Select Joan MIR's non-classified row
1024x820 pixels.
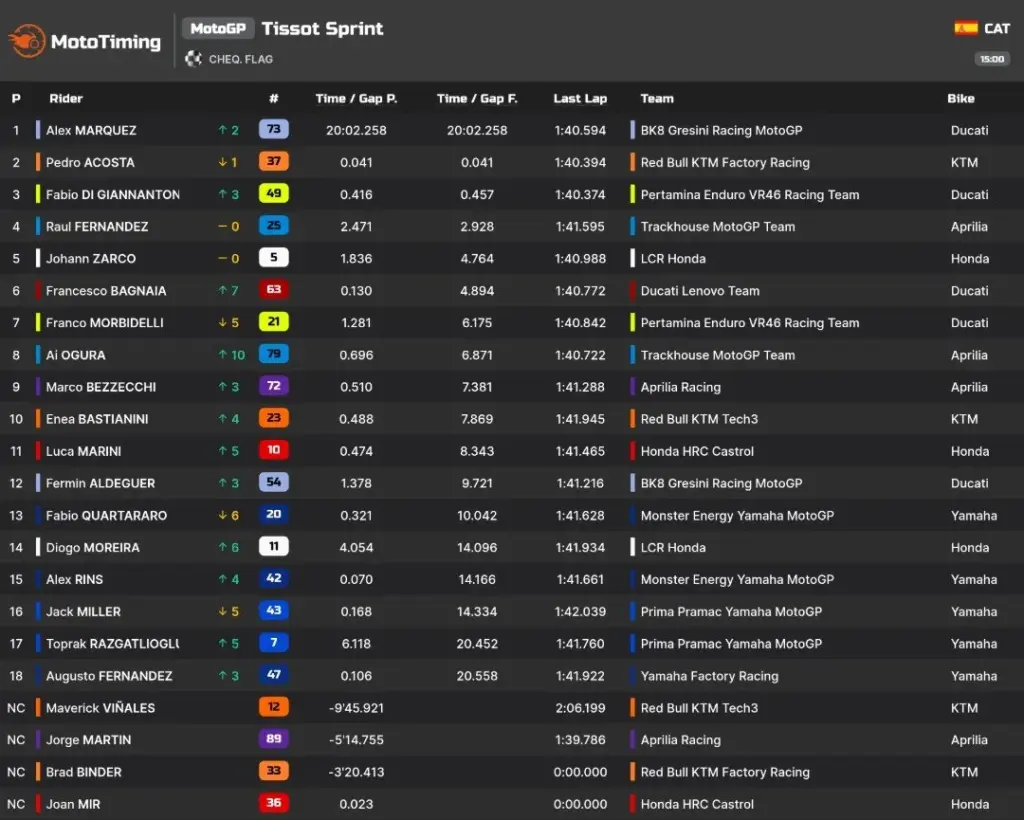click(x=512, y=804)
